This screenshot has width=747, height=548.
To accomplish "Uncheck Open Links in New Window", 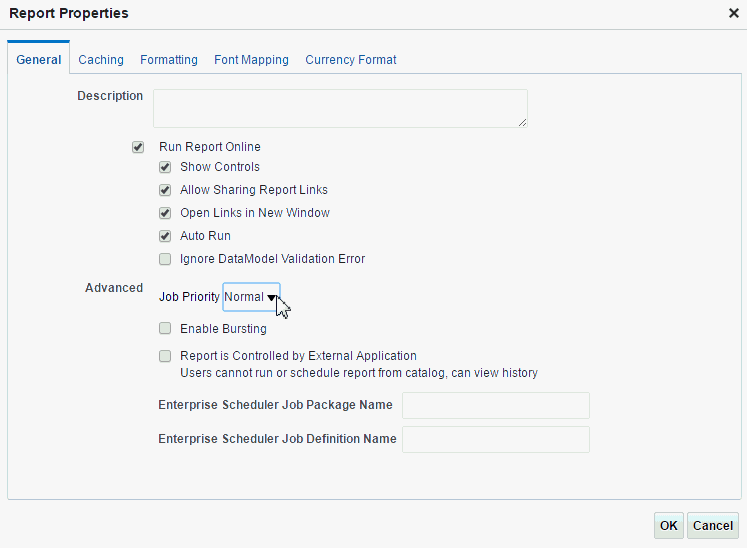I will pyautogui.click(x=165, y=213).
